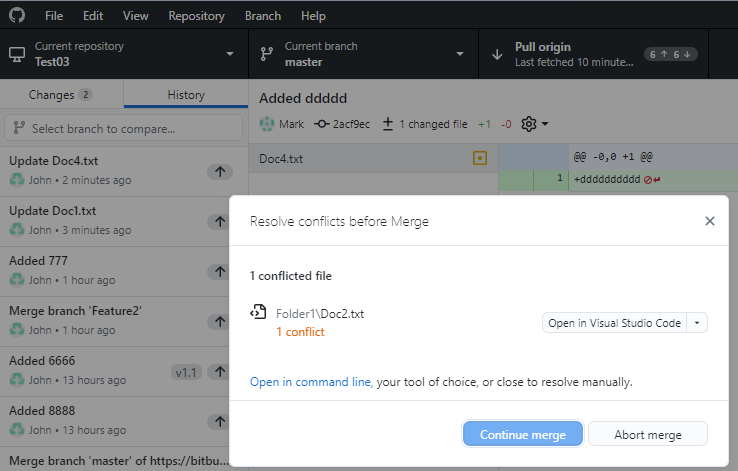
Task: Click the Select branch to compare field
Action: point(124,128)
